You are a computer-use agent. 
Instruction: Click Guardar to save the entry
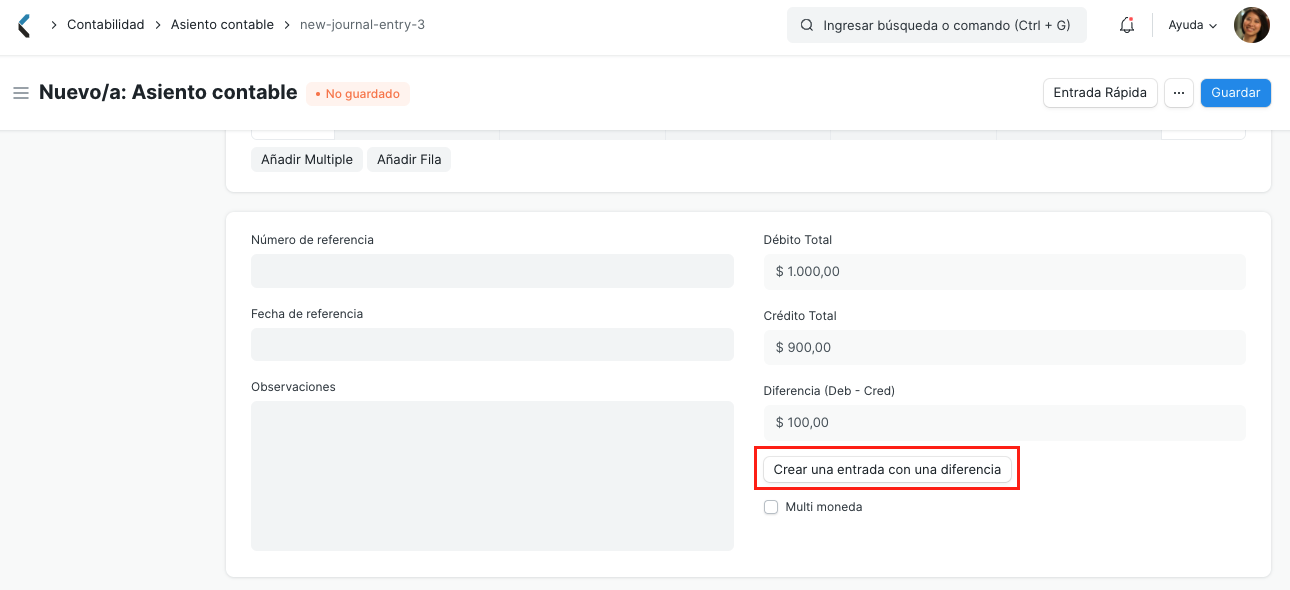1236,93
